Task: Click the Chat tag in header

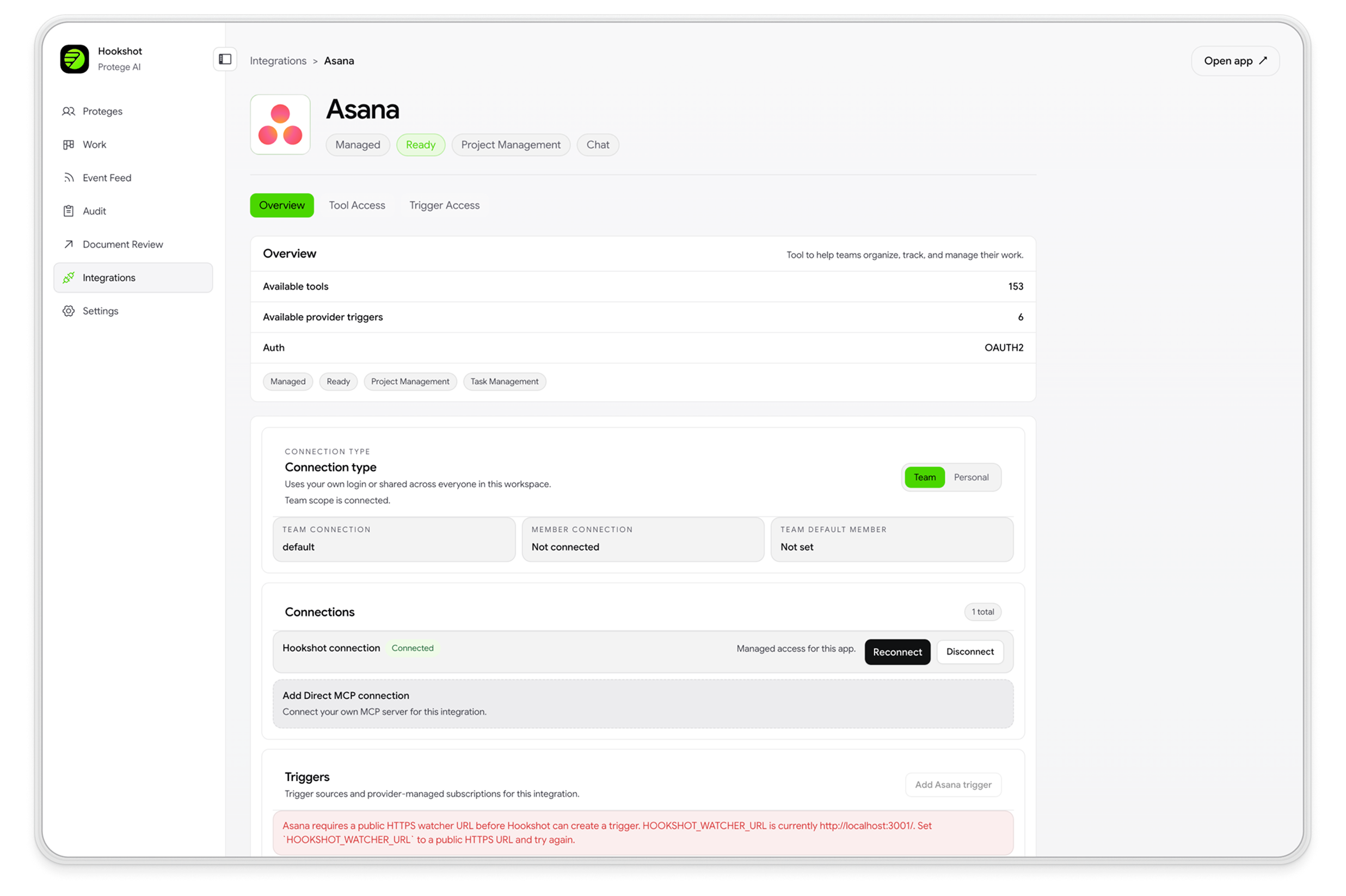Action: pos(598,145)
